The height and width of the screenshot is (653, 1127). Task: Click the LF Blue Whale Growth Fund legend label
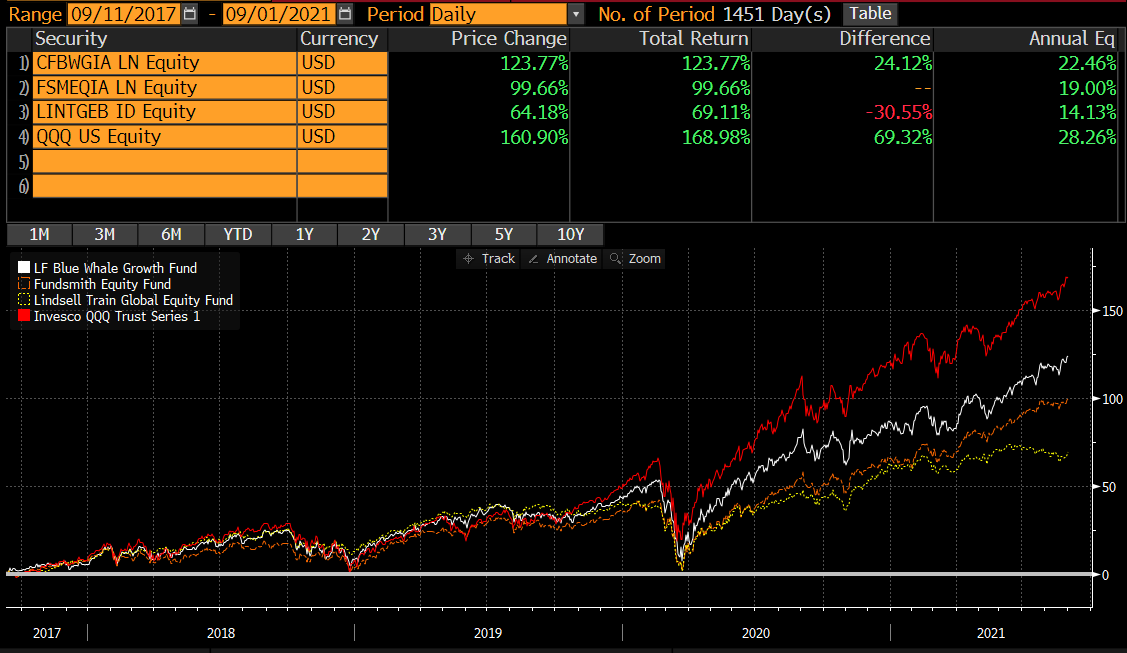pos(115,268)
